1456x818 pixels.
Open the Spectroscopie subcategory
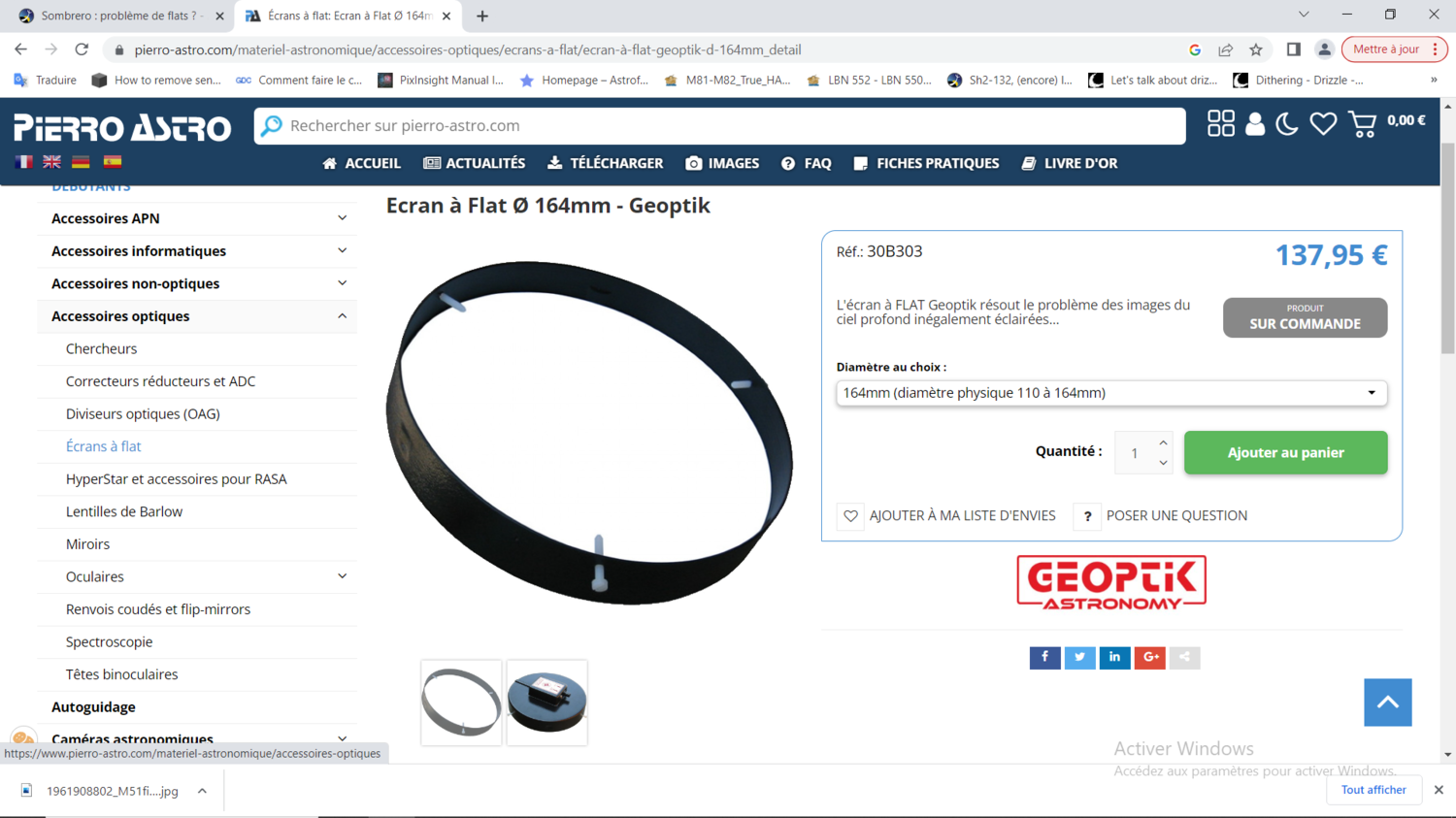click(x=109, y=641)
